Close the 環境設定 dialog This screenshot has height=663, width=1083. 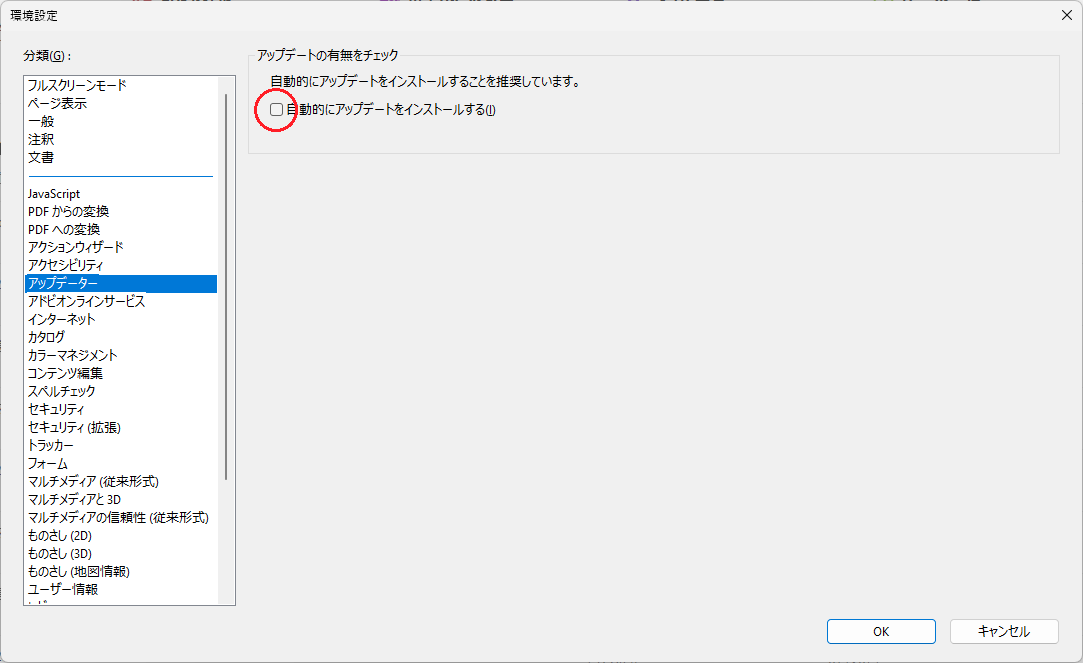[x=1066, y=15]
